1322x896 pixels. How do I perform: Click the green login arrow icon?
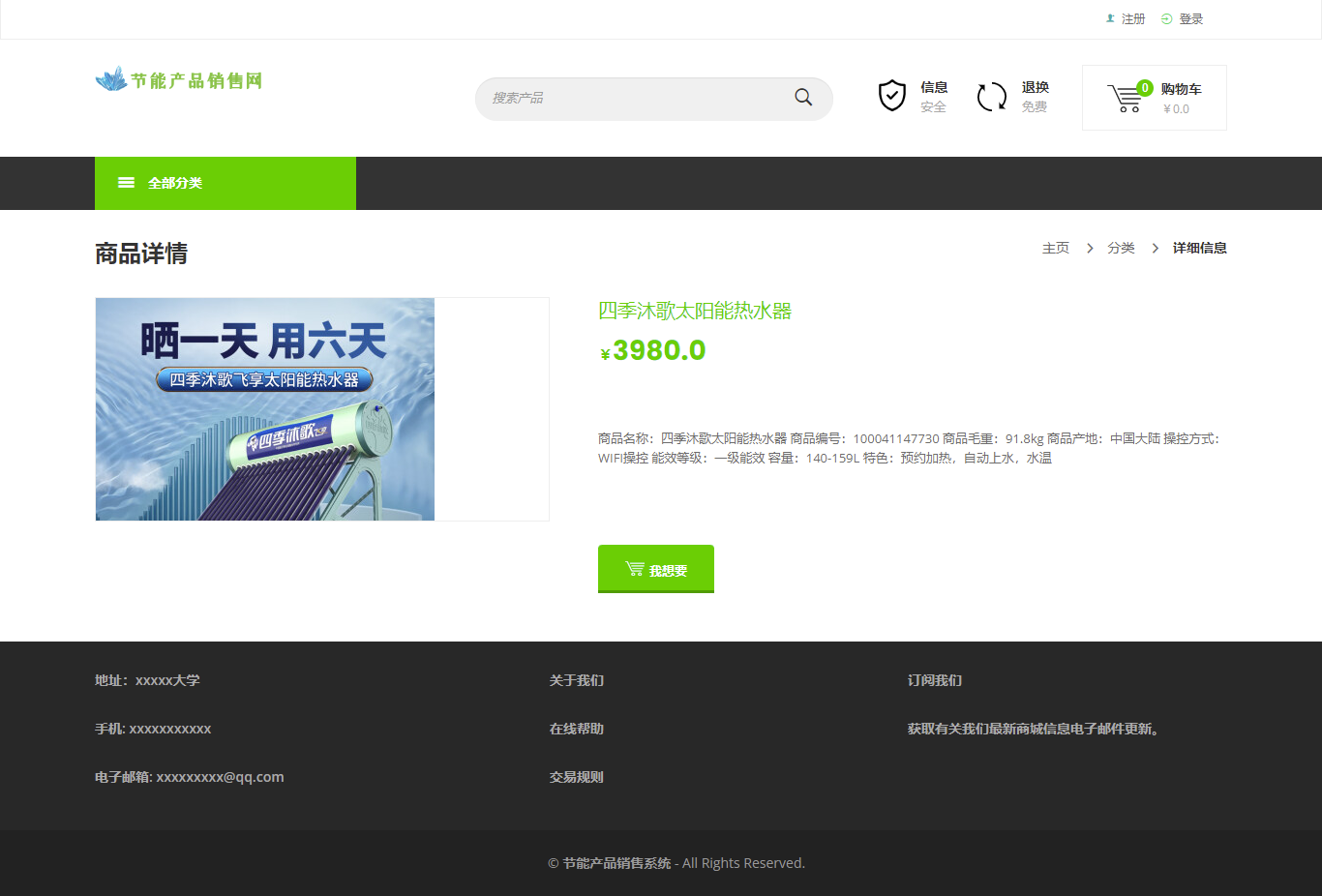click(x=1167, y=18)
